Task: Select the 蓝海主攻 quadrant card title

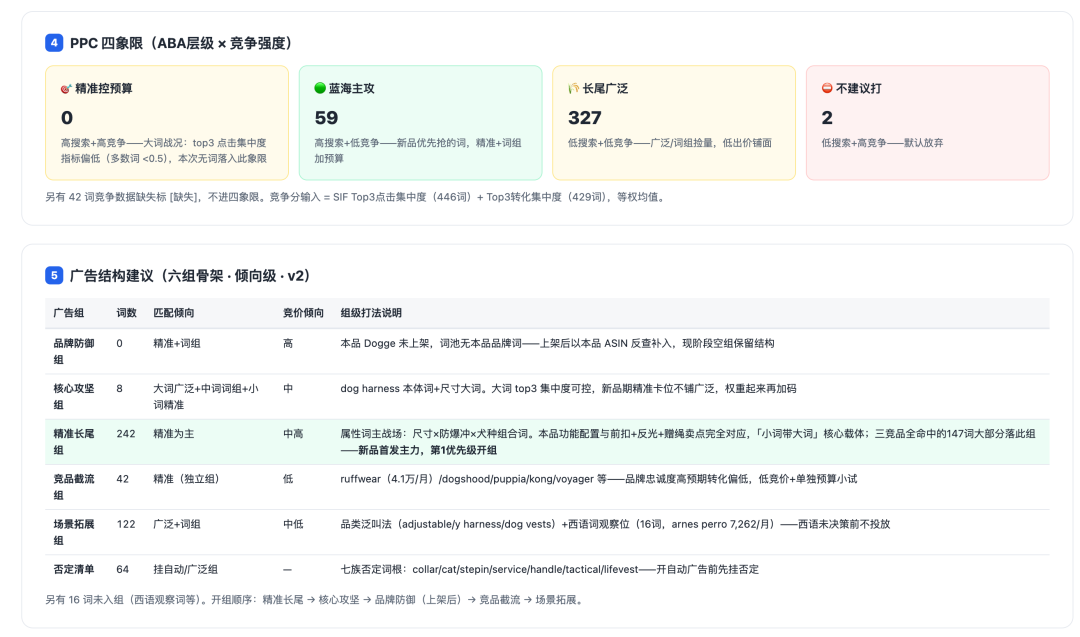Action: point(351,88)
